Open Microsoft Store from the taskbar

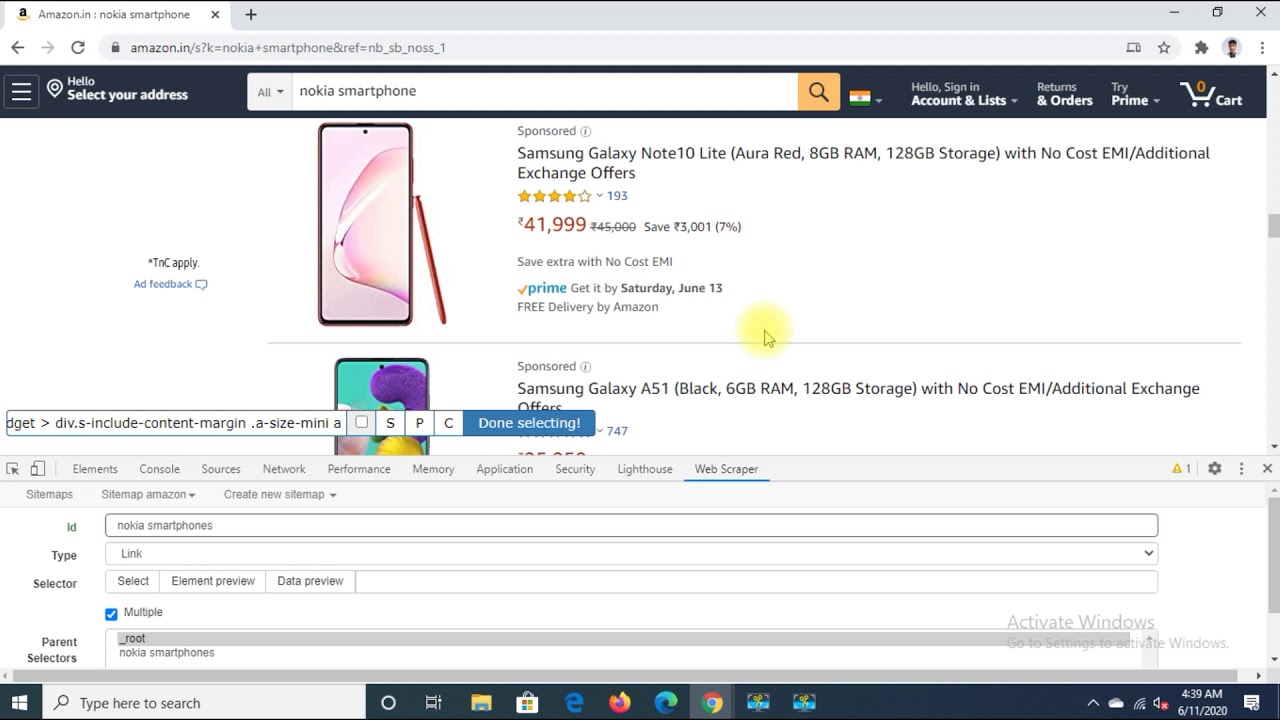pyautogui.click(x=527, y=703)
